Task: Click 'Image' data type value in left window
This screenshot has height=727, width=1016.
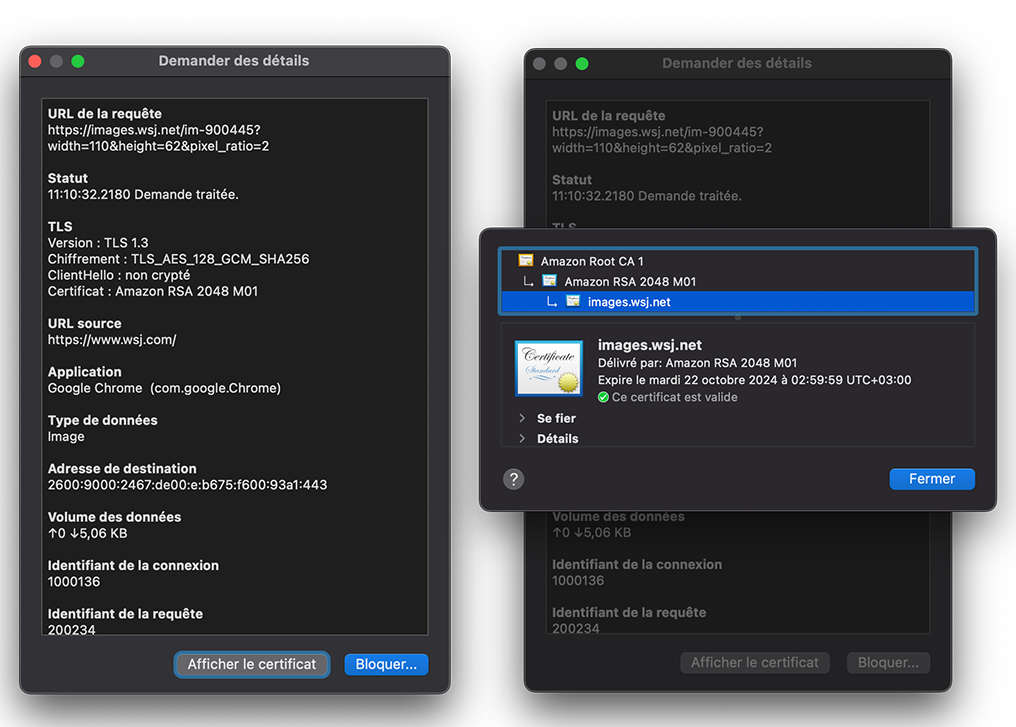Action: coord(66,437)
